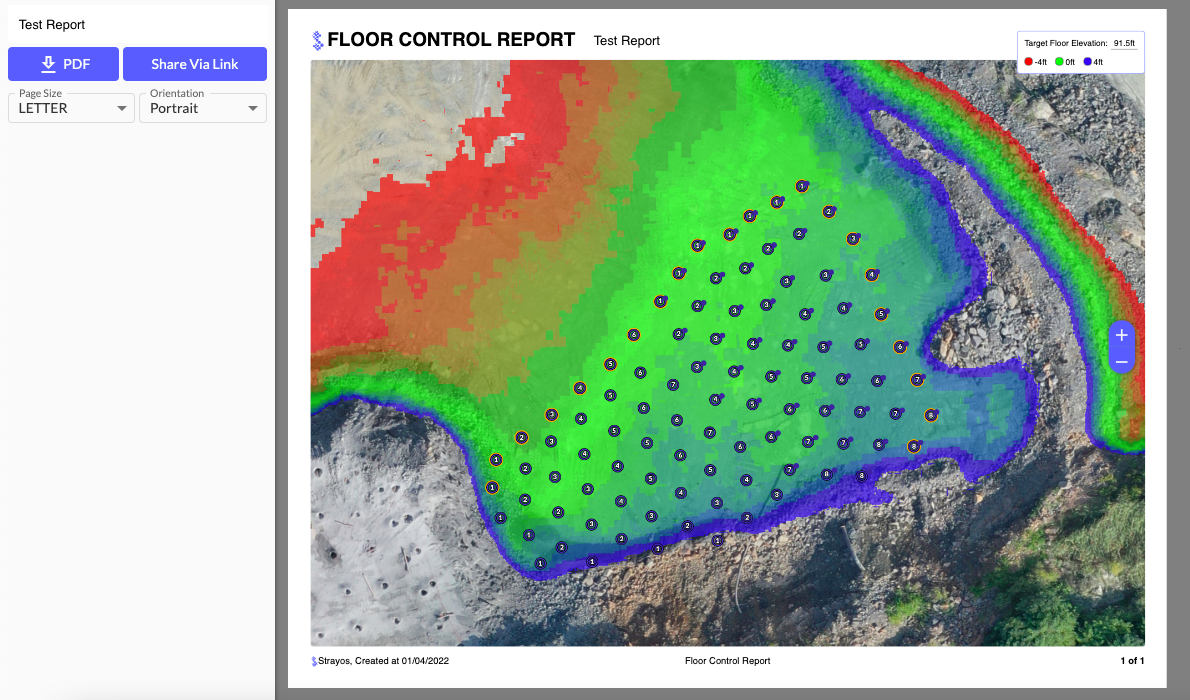Image resolution: width=1190 pixels, height=700 pixels.
Task: Zoom in with the plus icon
Action: click(x=1121, y=336)
